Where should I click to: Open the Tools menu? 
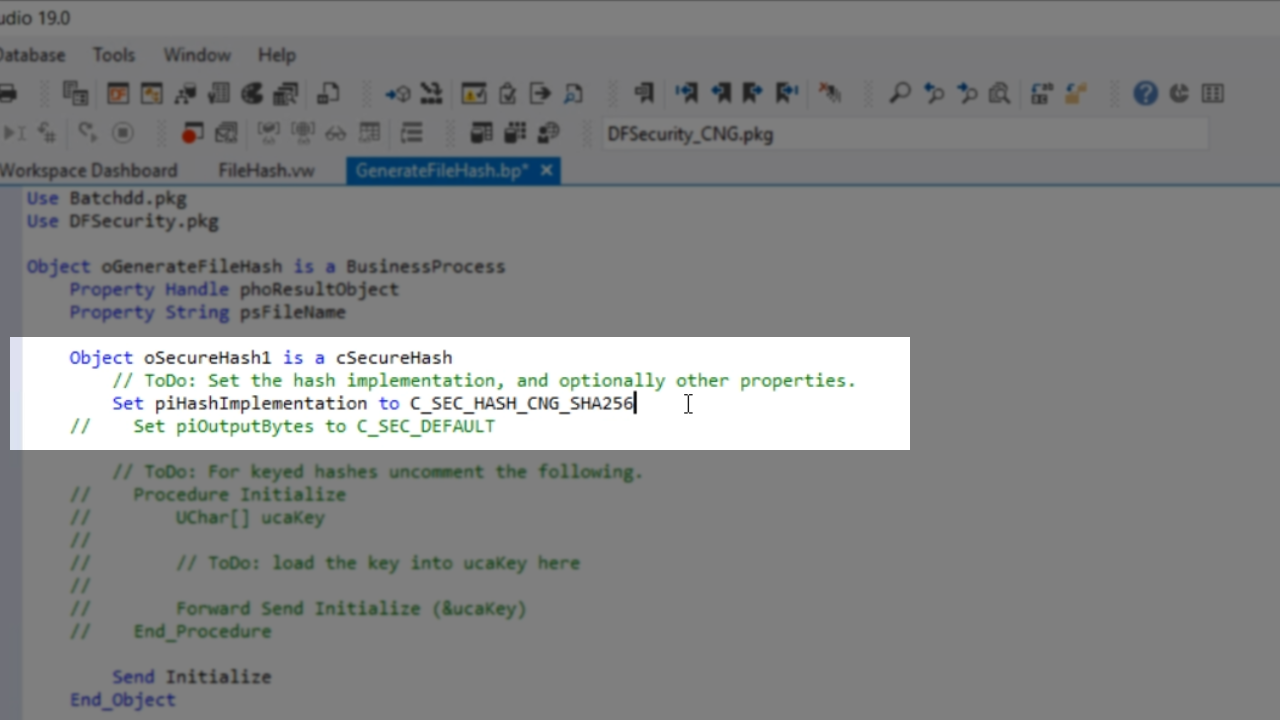click(x=113, y=55)
